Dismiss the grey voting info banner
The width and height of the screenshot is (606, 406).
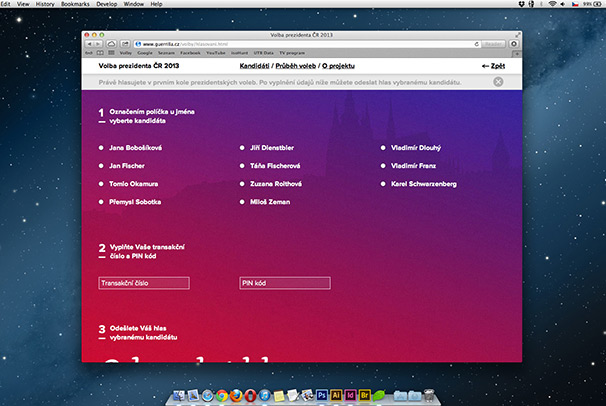pyautogui.click(x=498, y=81)
